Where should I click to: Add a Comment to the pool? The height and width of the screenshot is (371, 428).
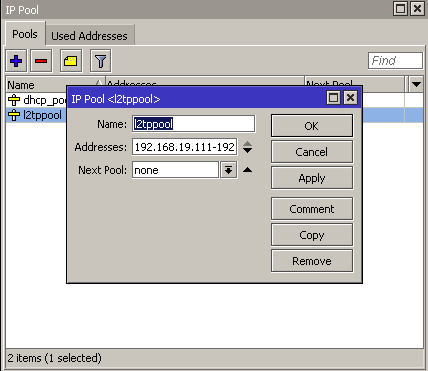(312, 209)
